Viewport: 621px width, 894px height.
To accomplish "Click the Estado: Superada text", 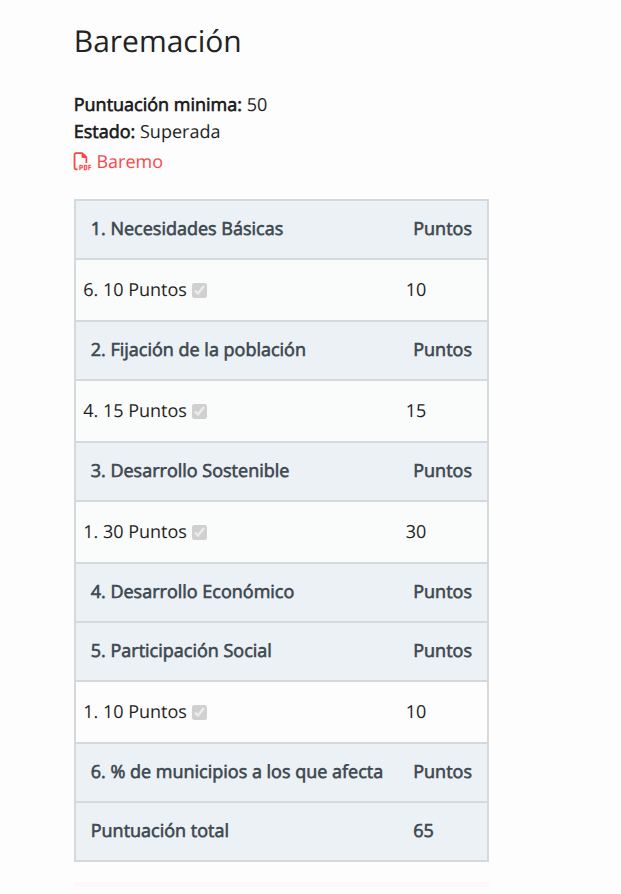I will click(147, 132).
